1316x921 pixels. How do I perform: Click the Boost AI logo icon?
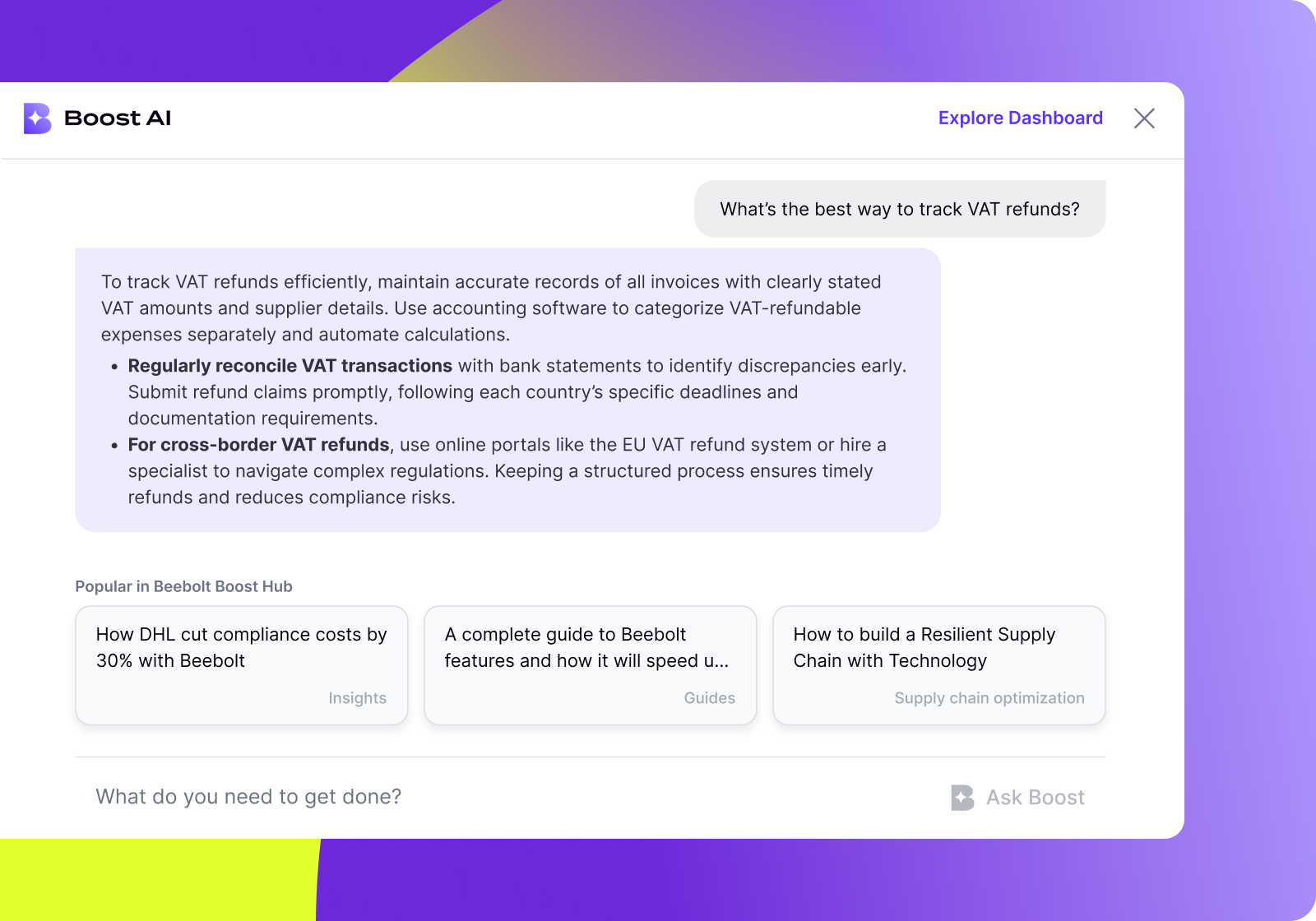37,118
